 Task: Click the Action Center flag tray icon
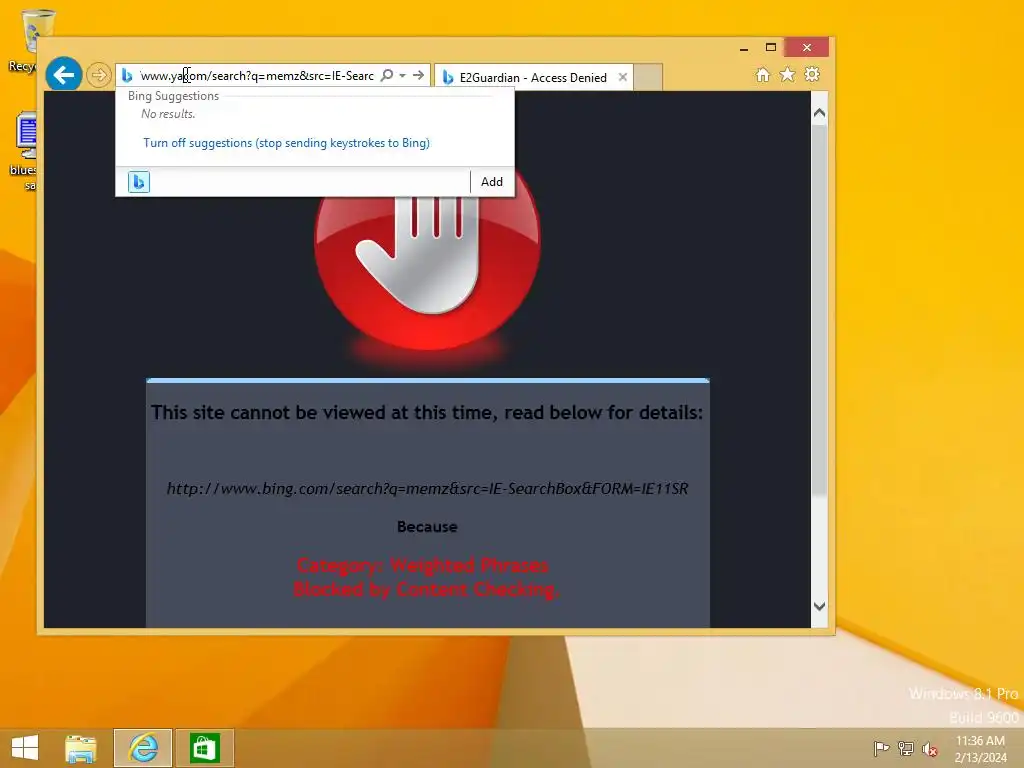click(x=881, y=748)
